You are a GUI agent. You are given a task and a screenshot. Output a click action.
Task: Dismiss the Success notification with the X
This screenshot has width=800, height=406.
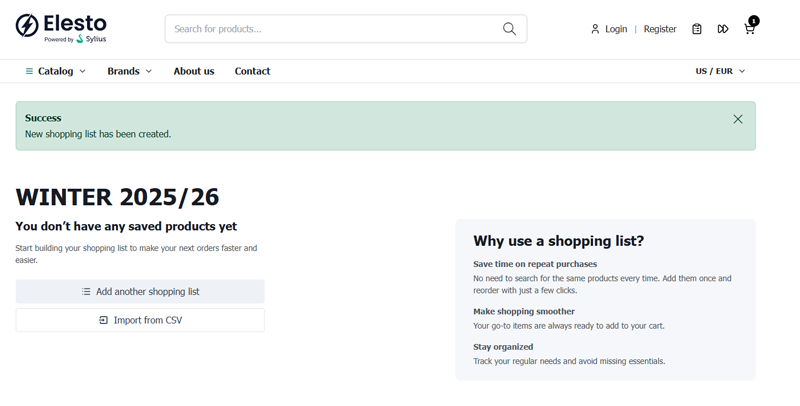pos(738,119)
